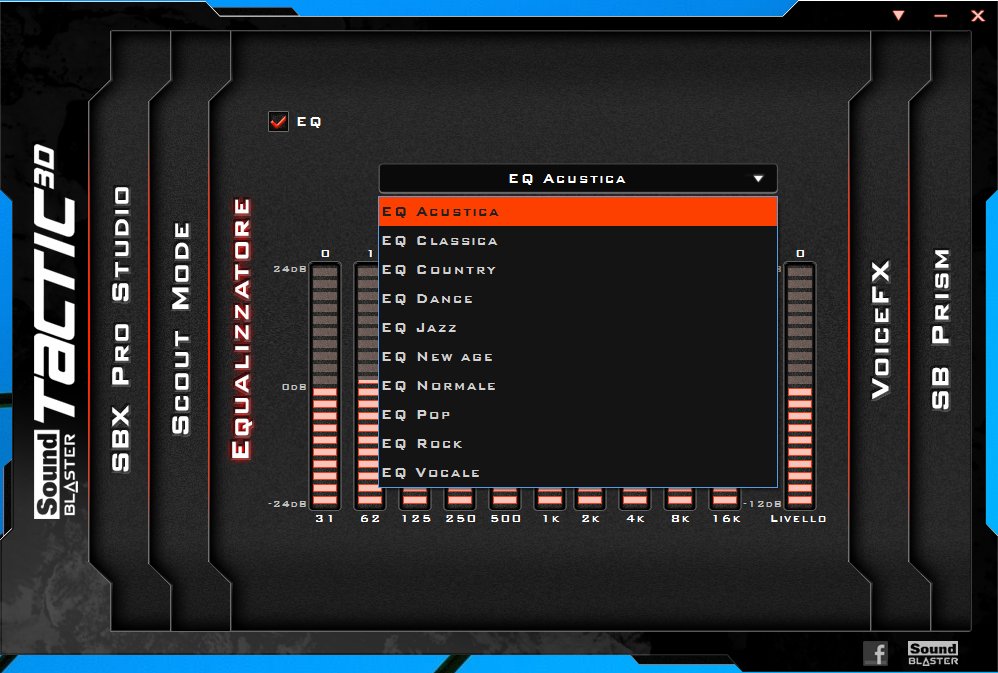Screen dimensions: 998x673
Task: Click the 1K band slider
Action: coord(550,499)
